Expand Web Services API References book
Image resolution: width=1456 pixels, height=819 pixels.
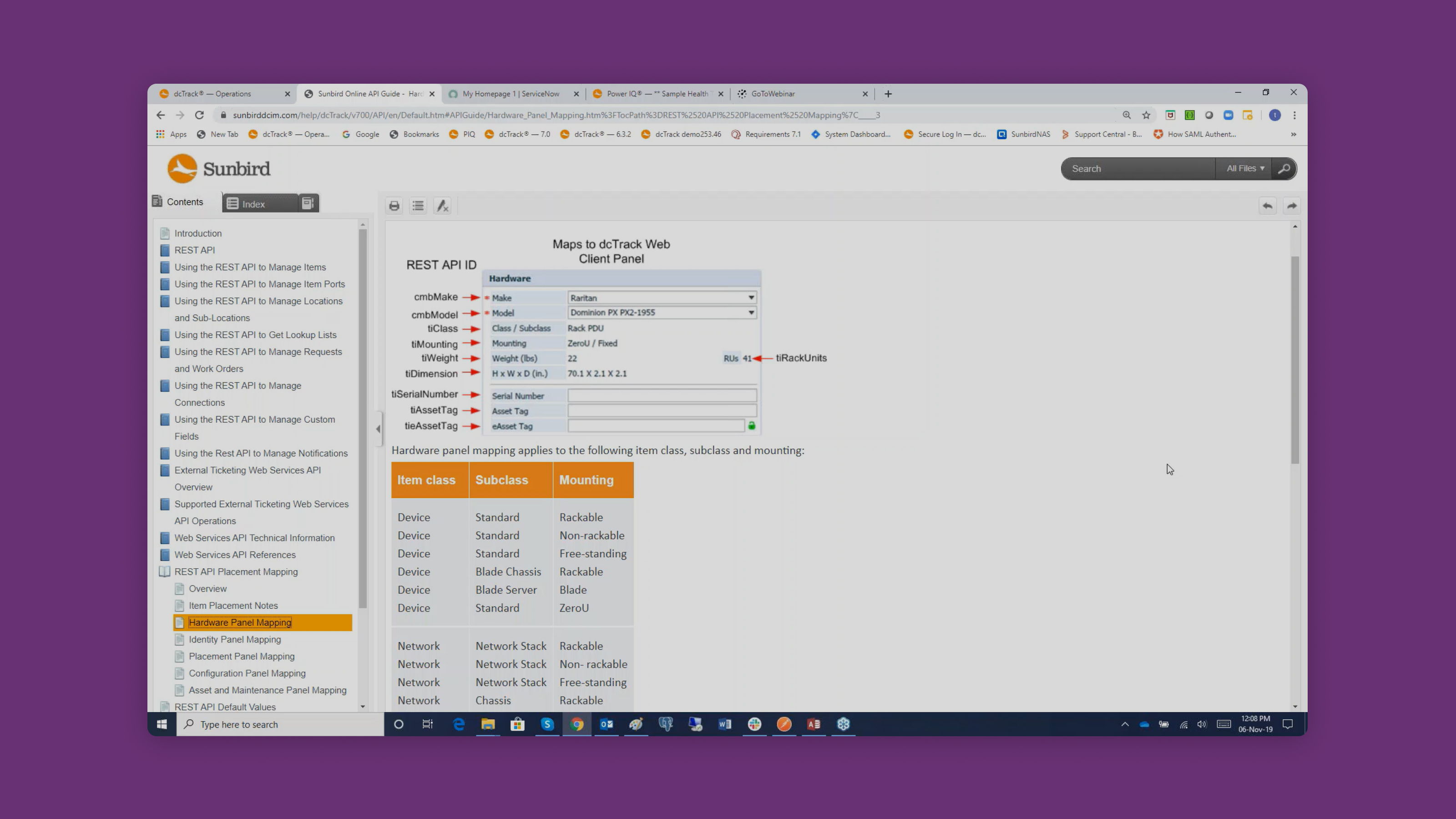[x=164, y=555]
